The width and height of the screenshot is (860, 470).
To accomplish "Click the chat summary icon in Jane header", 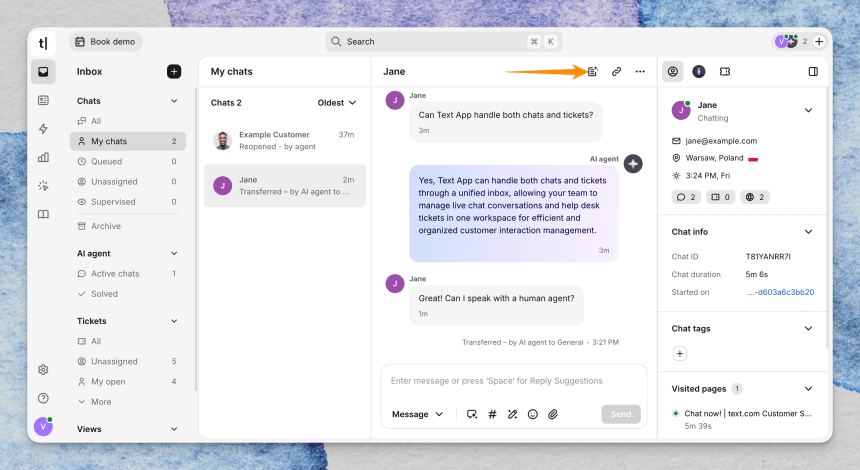I will 592,71.
